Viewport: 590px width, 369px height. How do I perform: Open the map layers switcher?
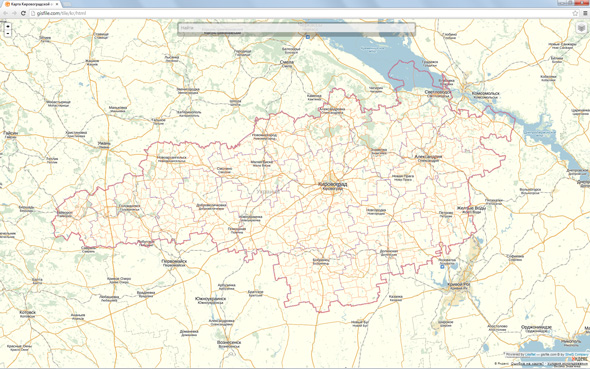pos(581,27)
